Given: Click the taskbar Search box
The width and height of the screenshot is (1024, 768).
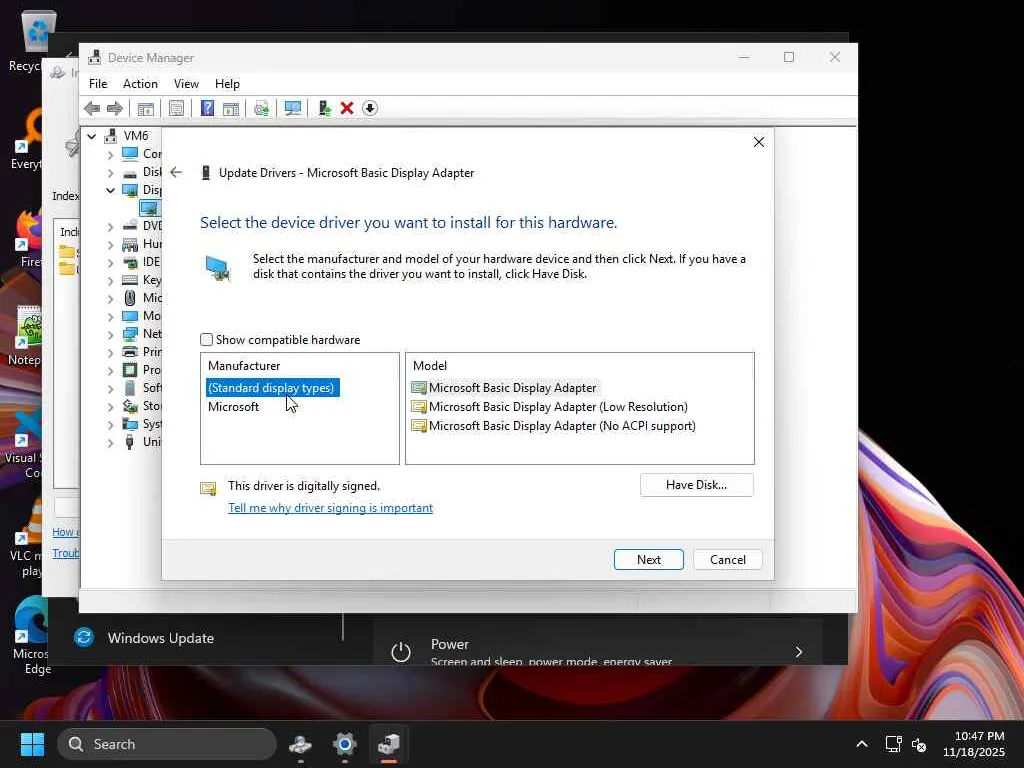Looking at the screenshot, I should click(x=167, y=744).
